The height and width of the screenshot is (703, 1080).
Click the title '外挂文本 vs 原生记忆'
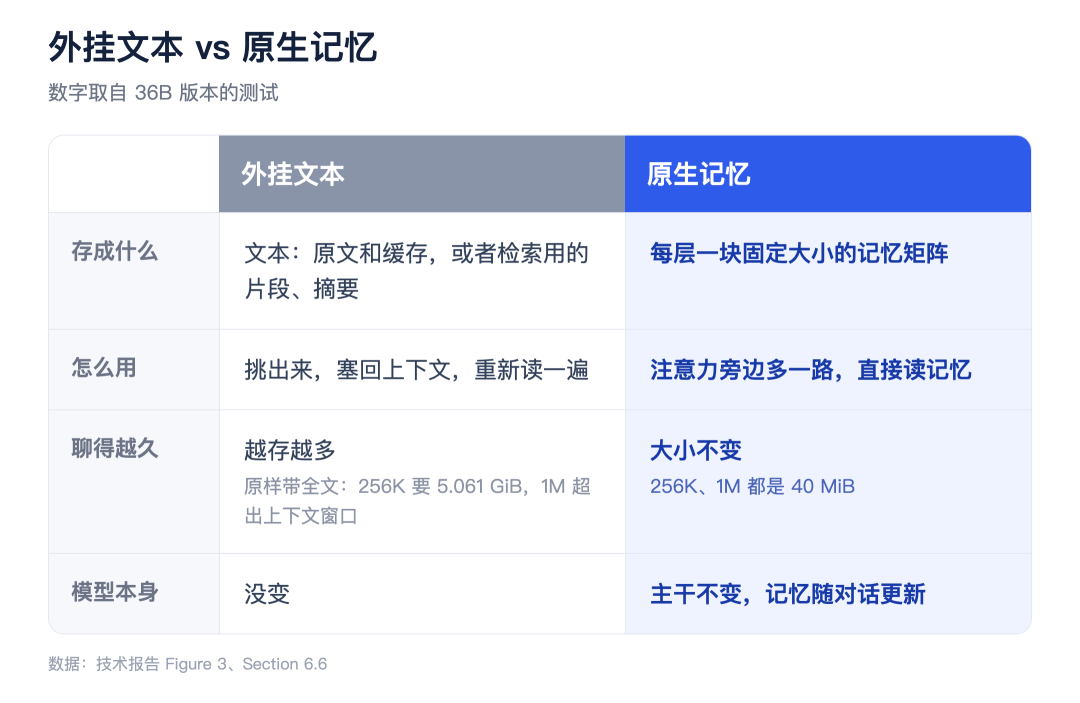click(212, 48)
